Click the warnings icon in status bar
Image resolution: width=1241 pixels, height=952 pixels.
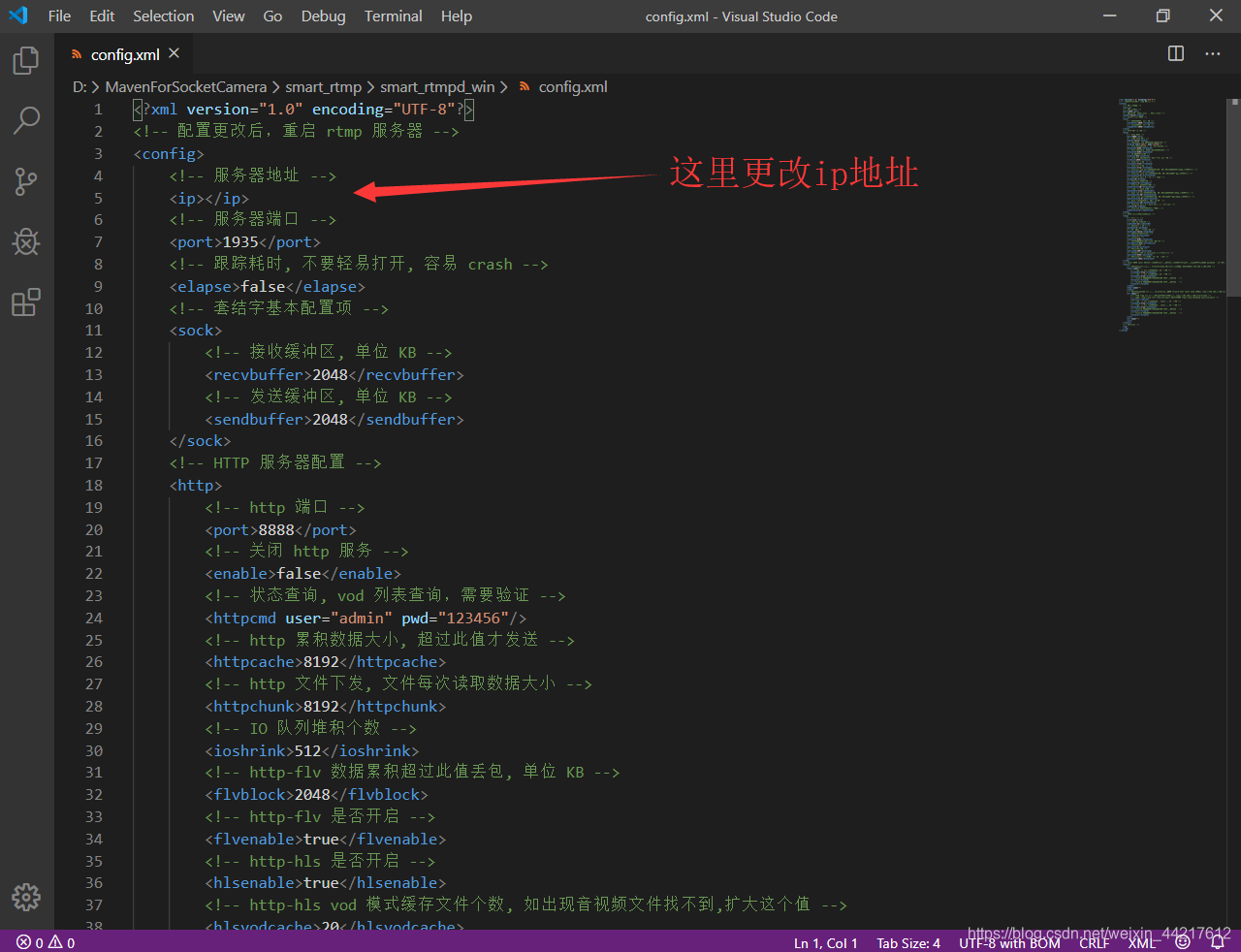55,942
